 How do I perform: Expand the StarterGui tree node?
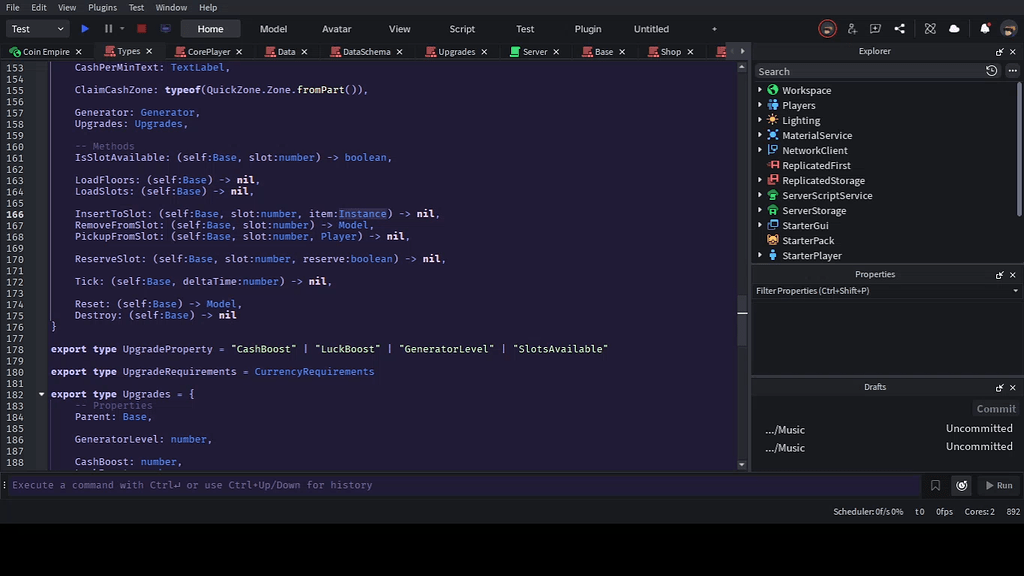pyautogui.click(x=760, y=225)
